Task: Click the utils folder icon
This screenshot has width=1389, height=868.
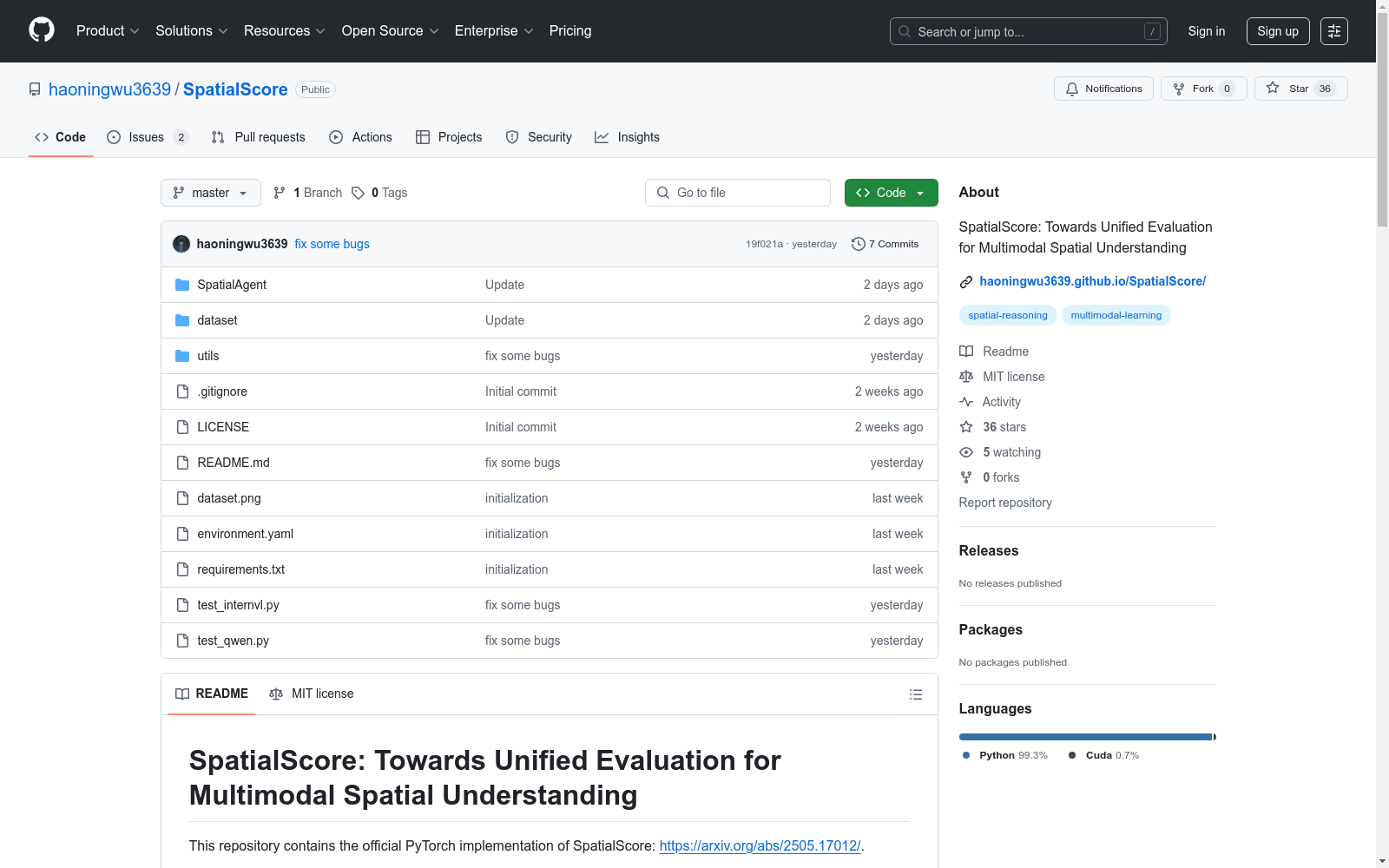Action: 182,356
